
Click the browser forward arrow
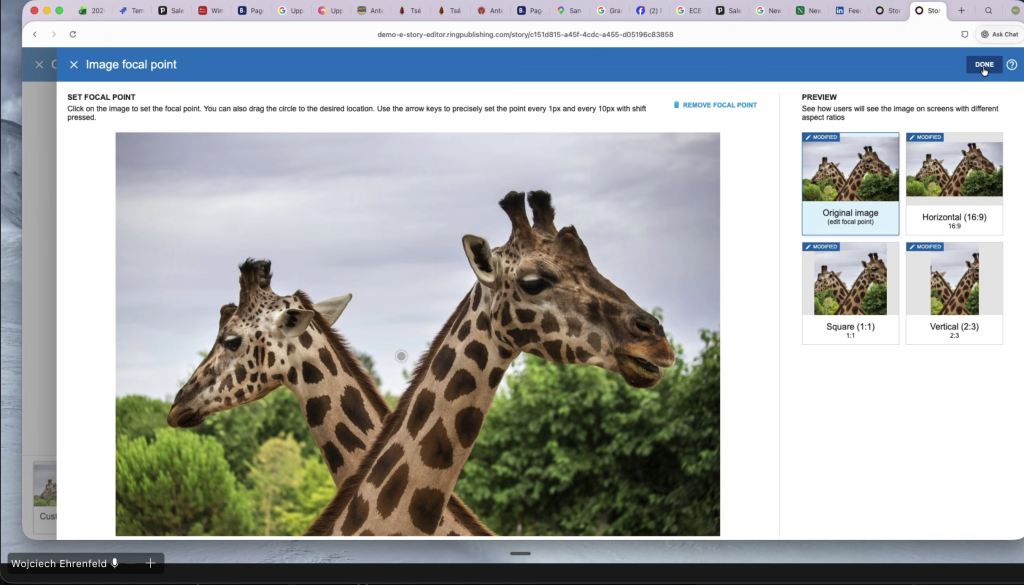pos(54,34)
